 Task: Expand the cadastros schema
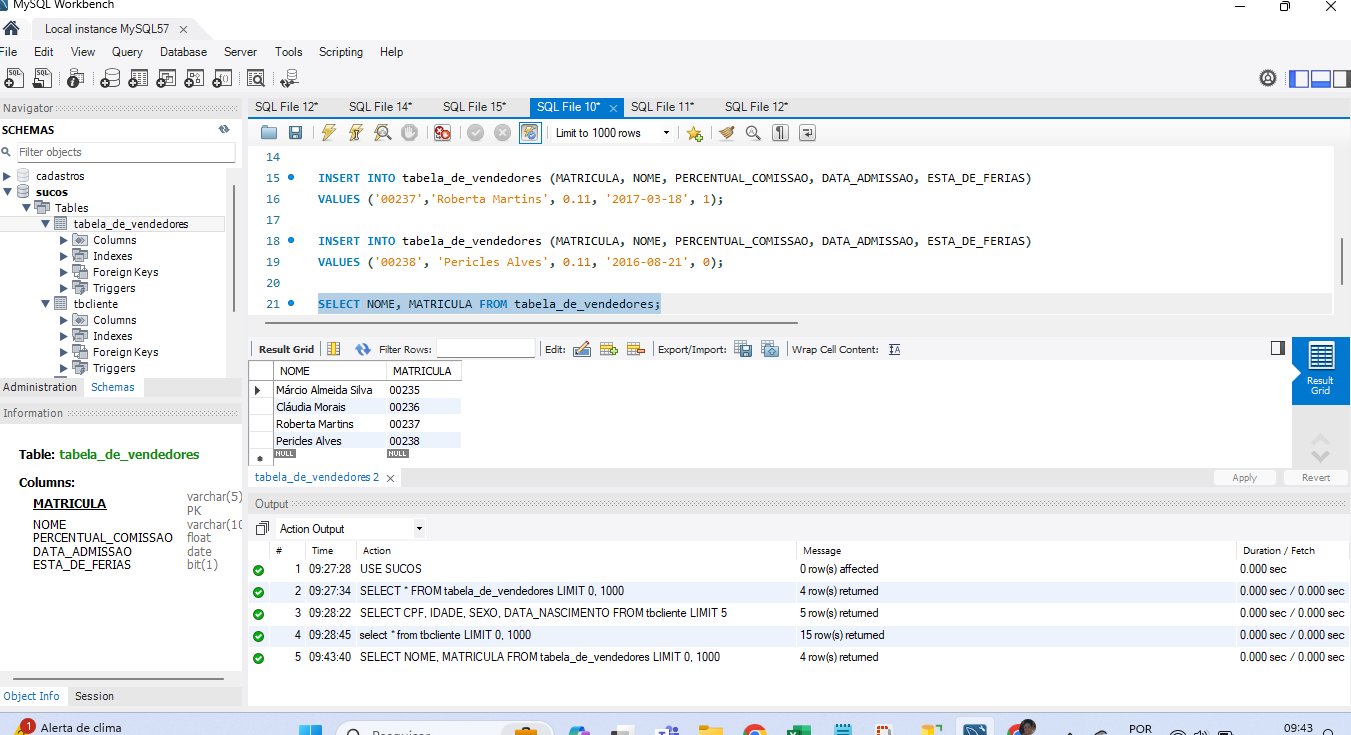(x=7, y=176)
